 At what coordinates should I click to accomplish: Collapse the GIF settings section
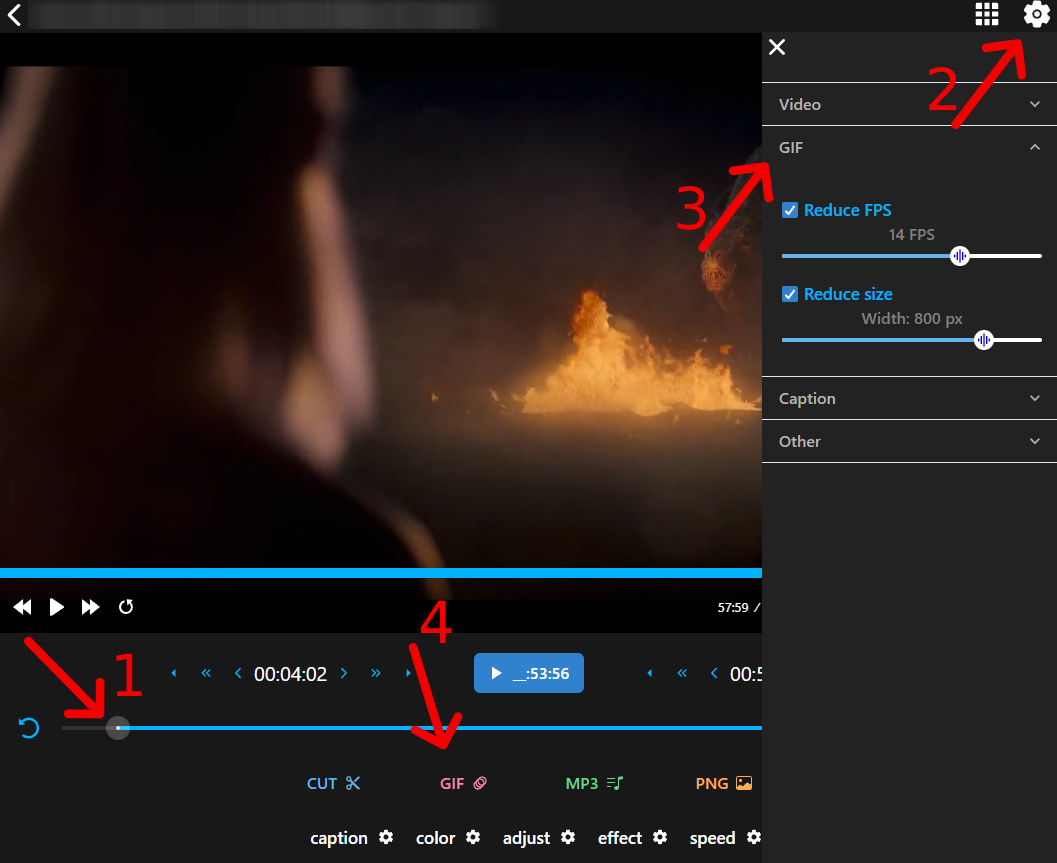coord(909,148)
